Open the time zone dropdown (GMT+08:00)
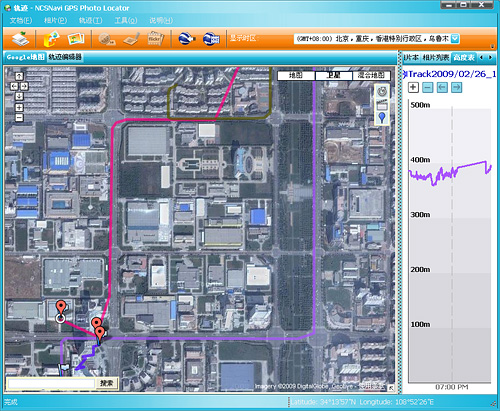Viewport: 500px width, 411px height. point(455,39)
